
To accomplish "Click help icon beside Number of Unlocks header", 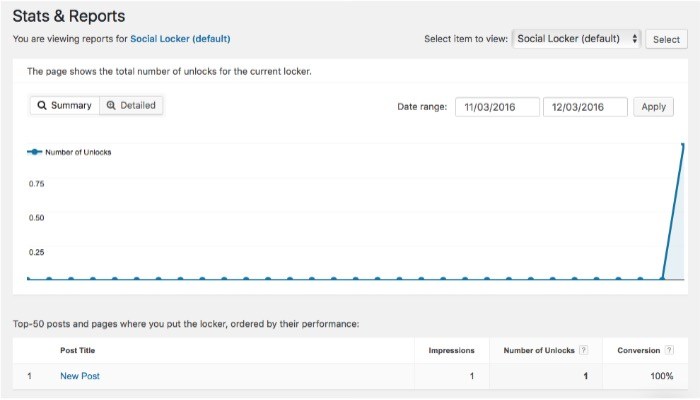I will tap(583, 350).
